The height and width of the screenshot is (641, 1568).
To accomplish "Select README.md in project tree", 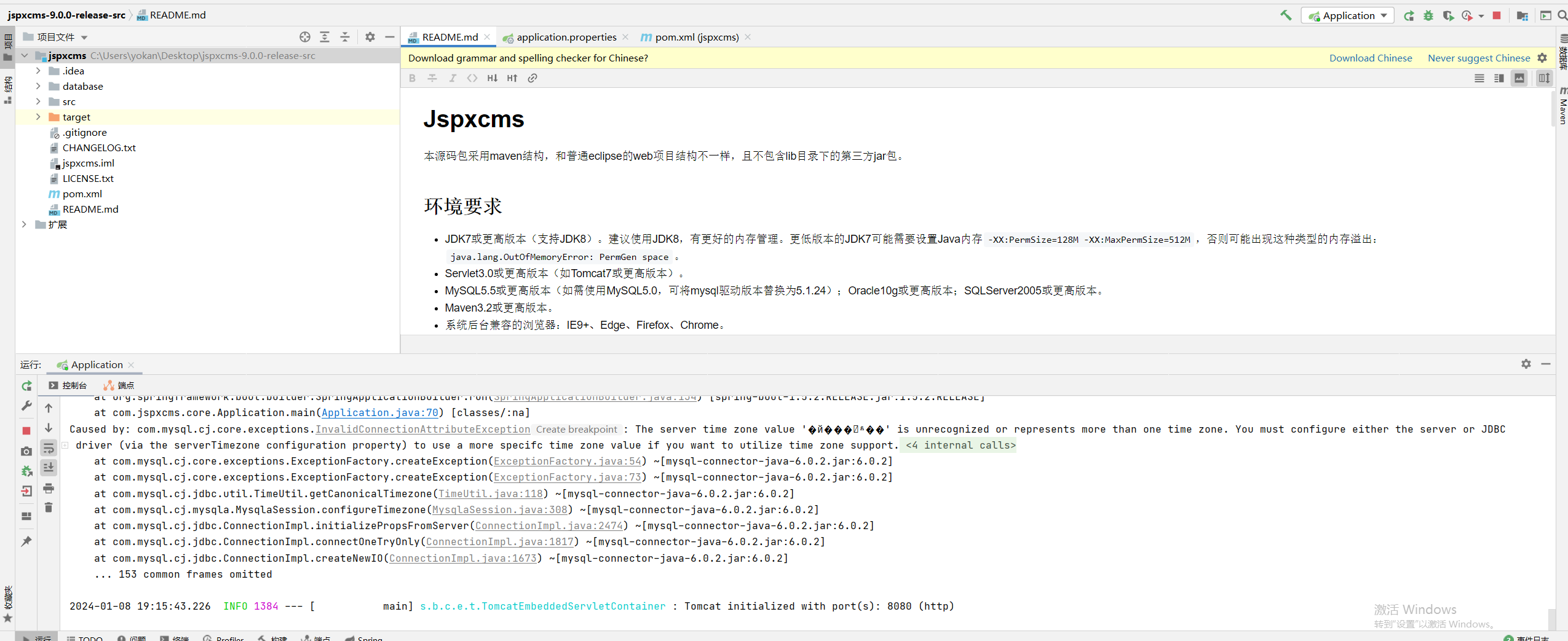I will pos(90,209).
